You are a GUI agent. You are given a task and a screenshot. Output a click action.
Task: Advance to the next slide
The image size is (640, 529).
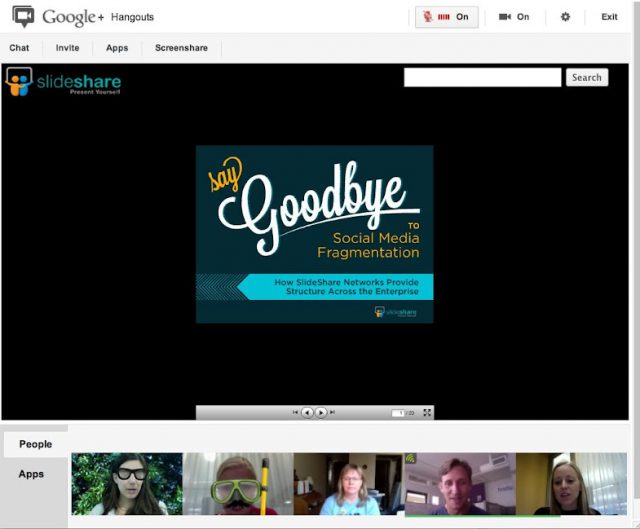pyautogui.click(x=321, y=413)
